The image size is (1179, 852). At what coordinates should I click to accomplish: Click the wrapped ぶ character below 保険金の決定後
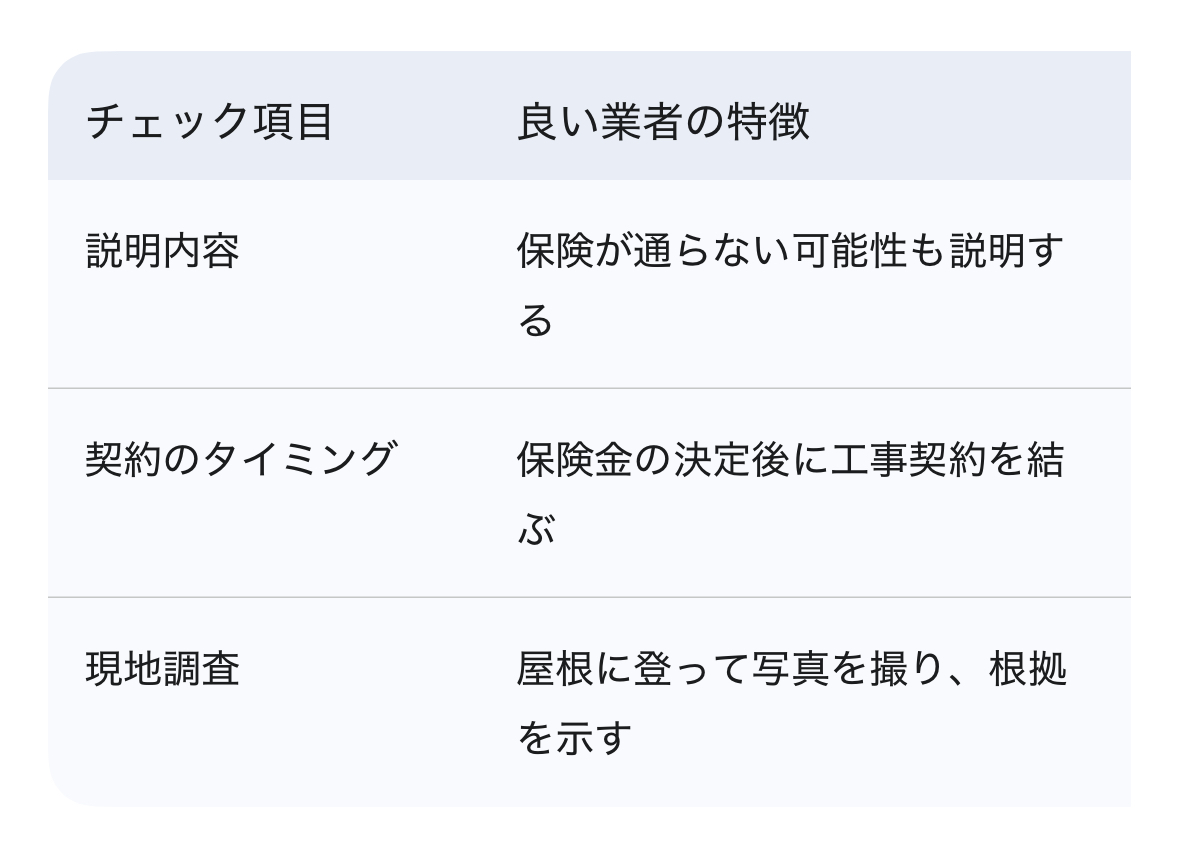tap(535, 530)
